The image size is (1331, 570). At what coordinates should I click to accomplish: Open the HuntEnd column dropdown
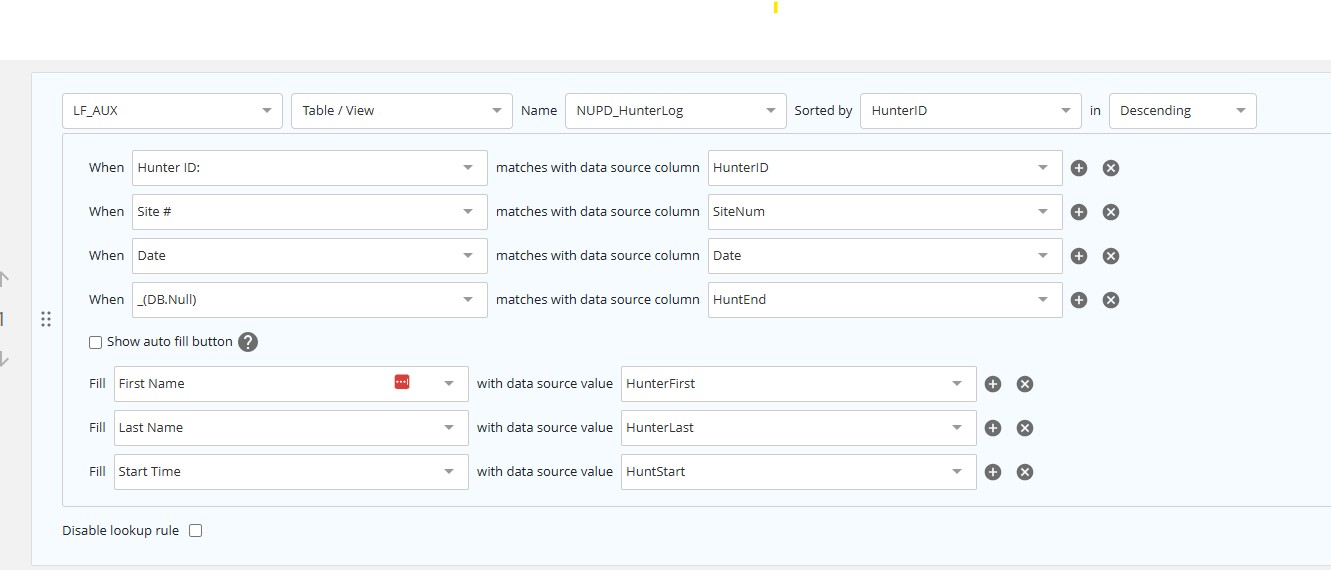click(x=885, y=300)
